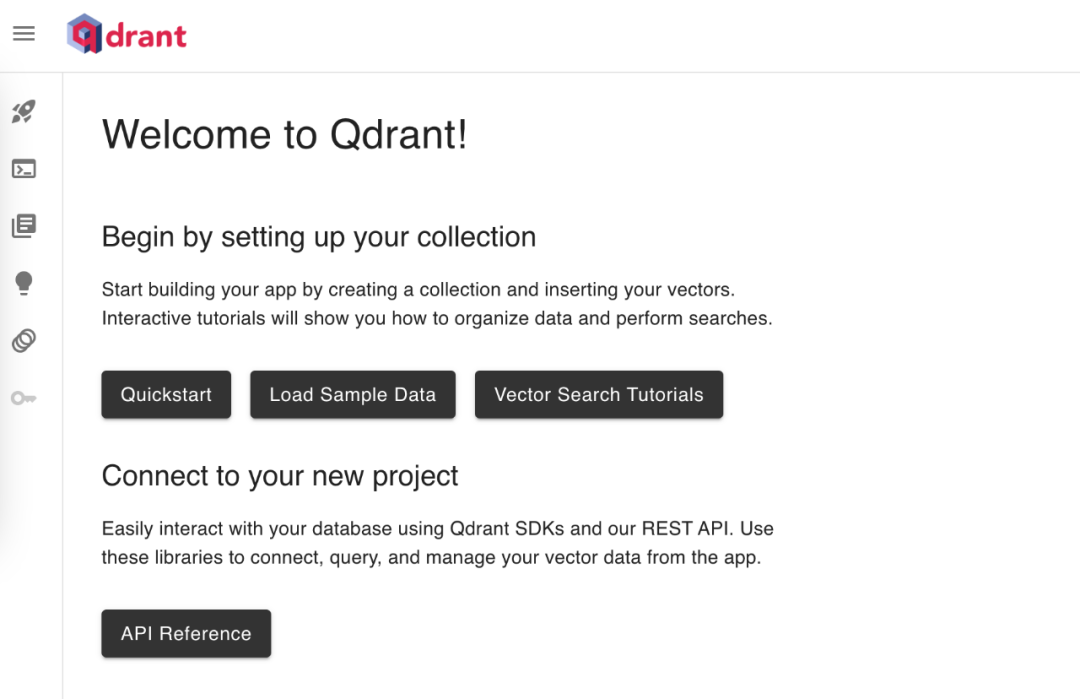Click 'Connect to your new project' heading
This screenshot has width=1080, height=699.
280,476
